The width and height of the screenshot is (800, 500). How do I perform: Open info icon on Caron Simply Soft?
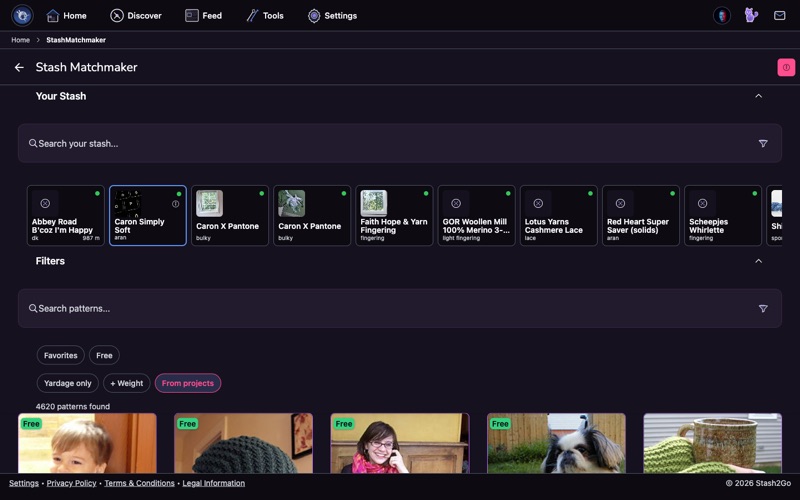tap(176, 204)
